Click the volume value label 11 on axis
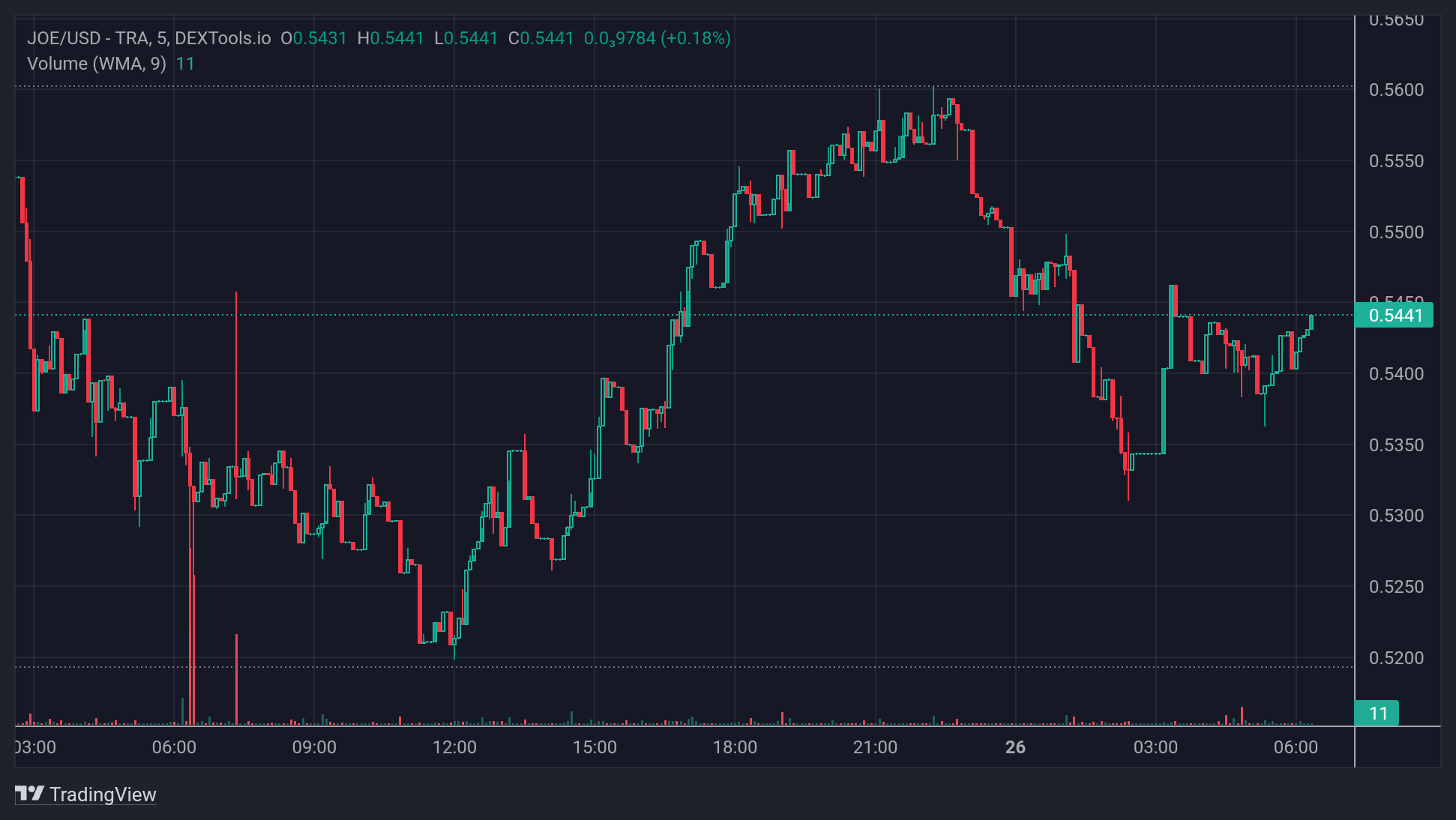Image resolution: width=1456 pixels, height=820 pixels. click(1377, 714)
